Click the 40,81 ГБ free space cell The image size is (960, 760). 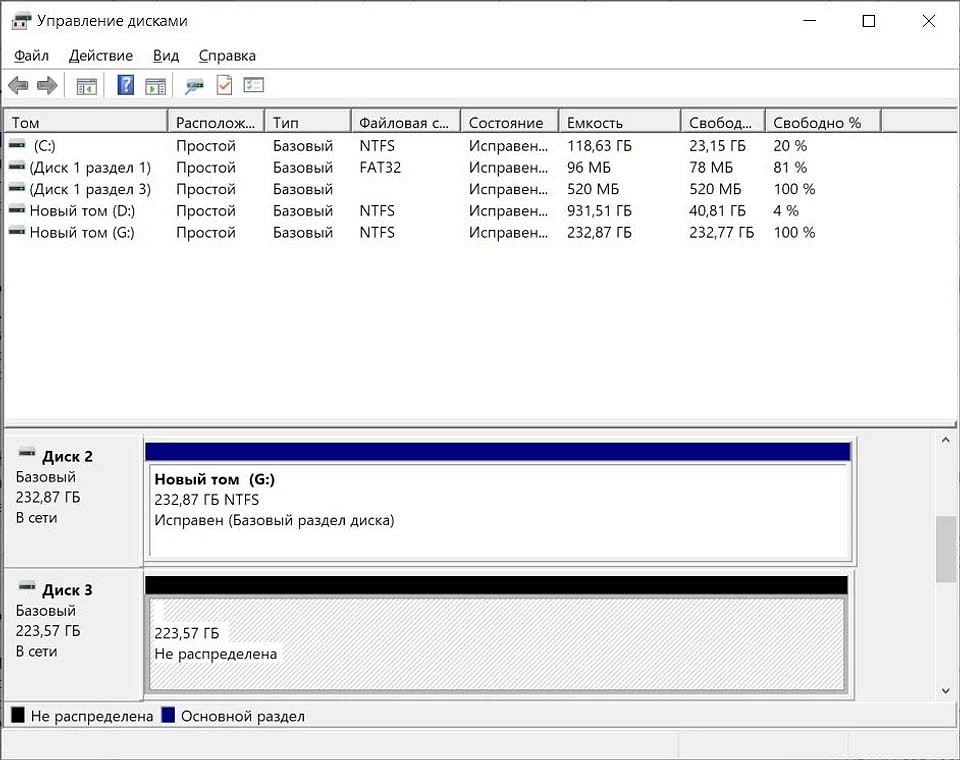(x=717, y=211)
